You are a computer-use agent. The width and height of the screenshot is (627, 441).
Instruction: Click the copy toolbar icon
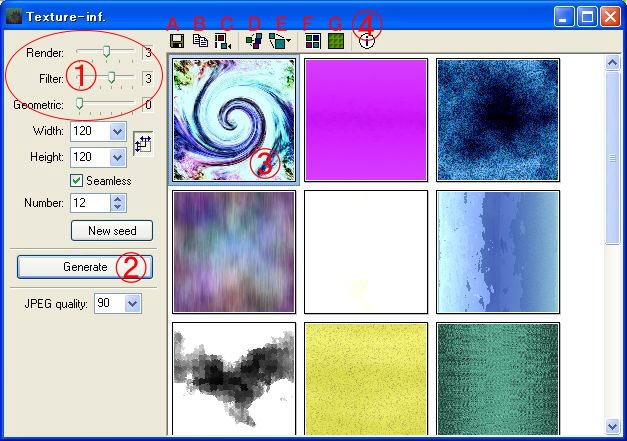click(x=200, y=42)
